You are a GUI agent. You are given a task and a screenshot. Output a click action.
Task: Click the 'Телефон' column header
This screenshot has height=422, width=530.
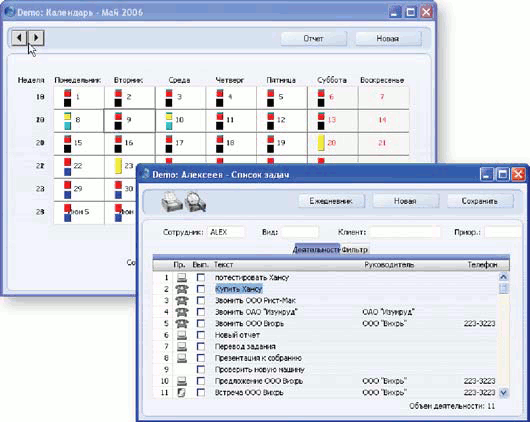482,265
